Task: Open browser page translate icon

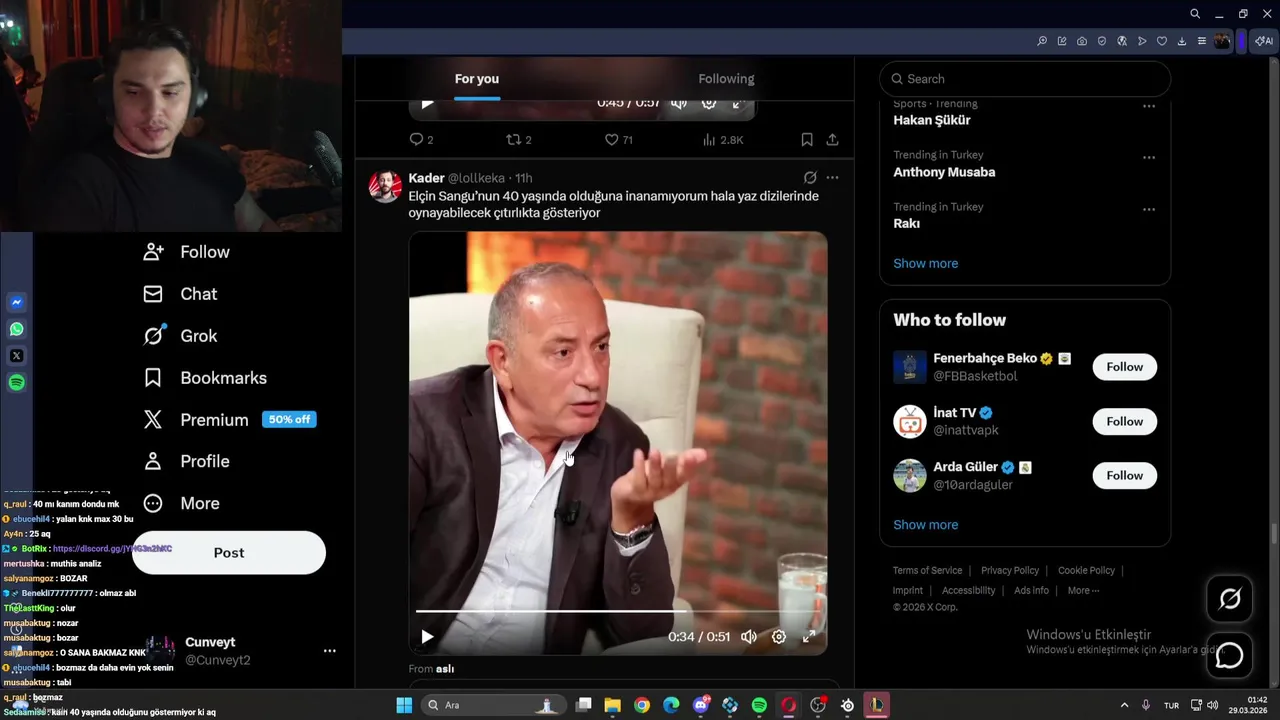Action: click(x=1122, y=41)
